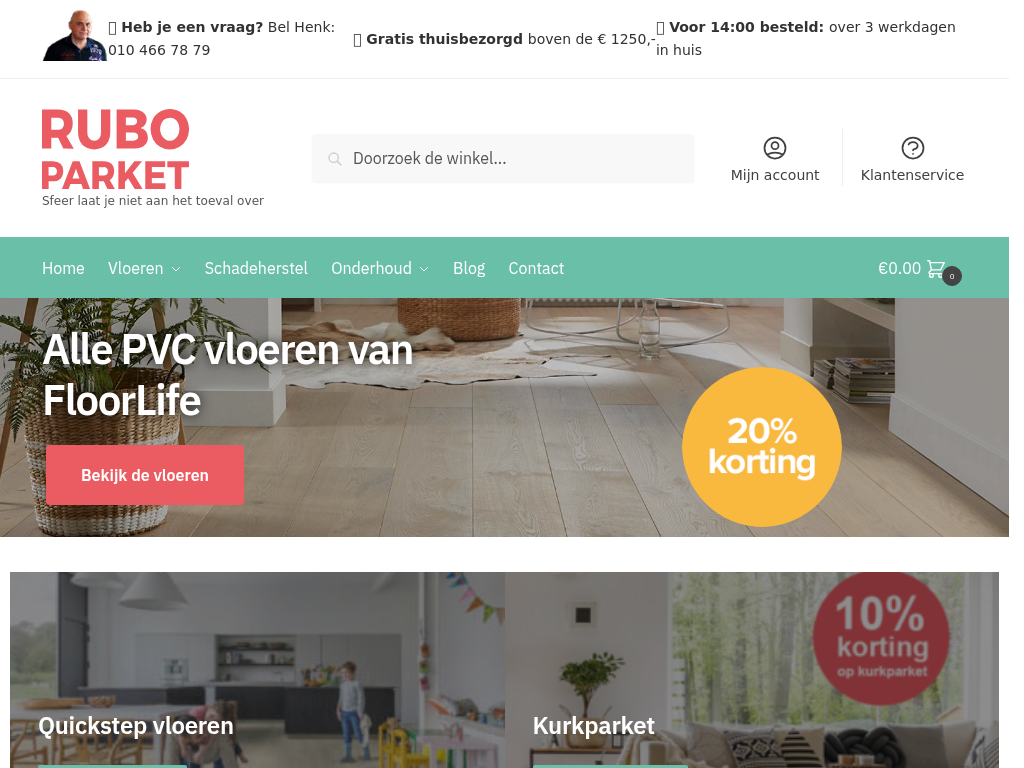1024x768 pixels.
Task: Go to Schadeherstel page
Action: tap(256, 268)
